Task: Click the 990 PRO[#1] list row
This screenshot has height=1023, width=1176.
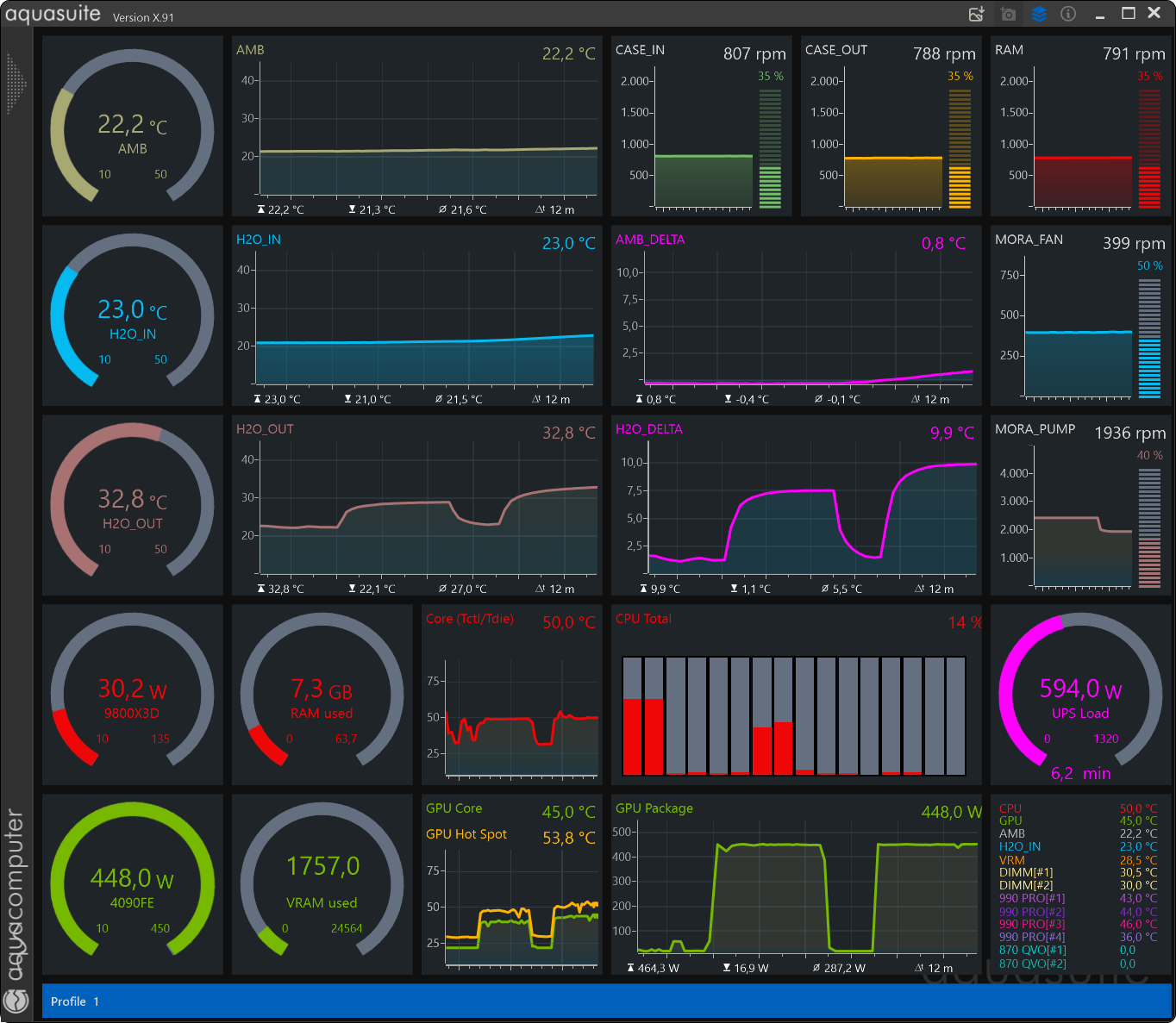Action: coord(1079,899)
